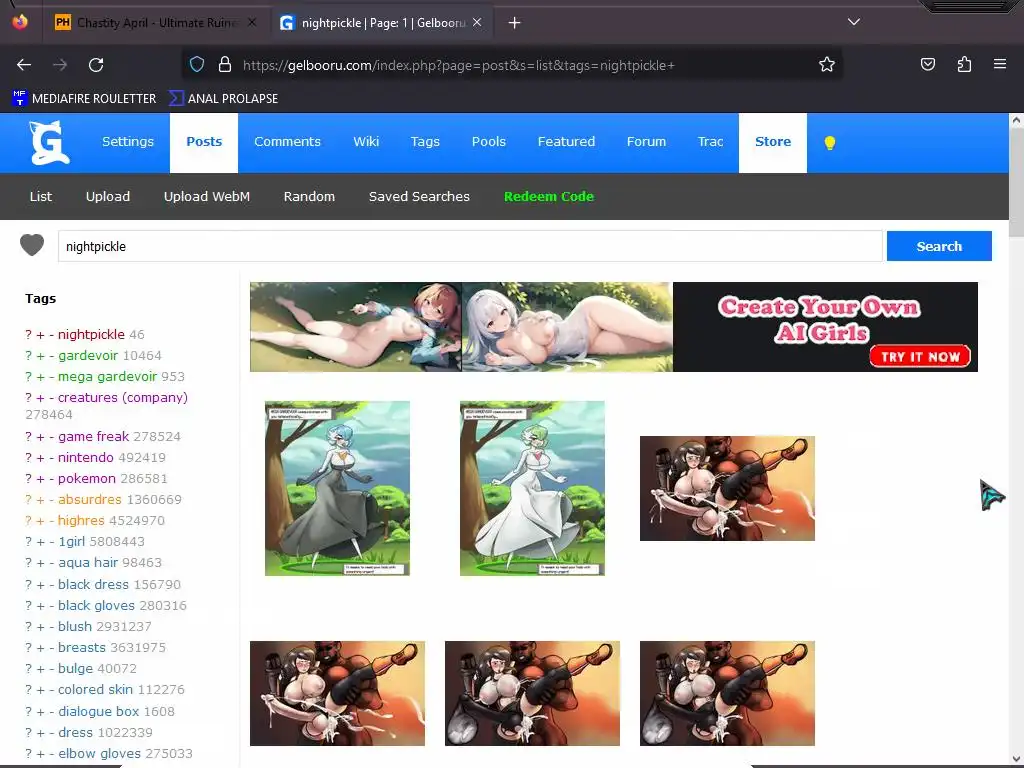1024x768 pixels.
Task: Click the Gelbooru logo
Action: (50, 142)
